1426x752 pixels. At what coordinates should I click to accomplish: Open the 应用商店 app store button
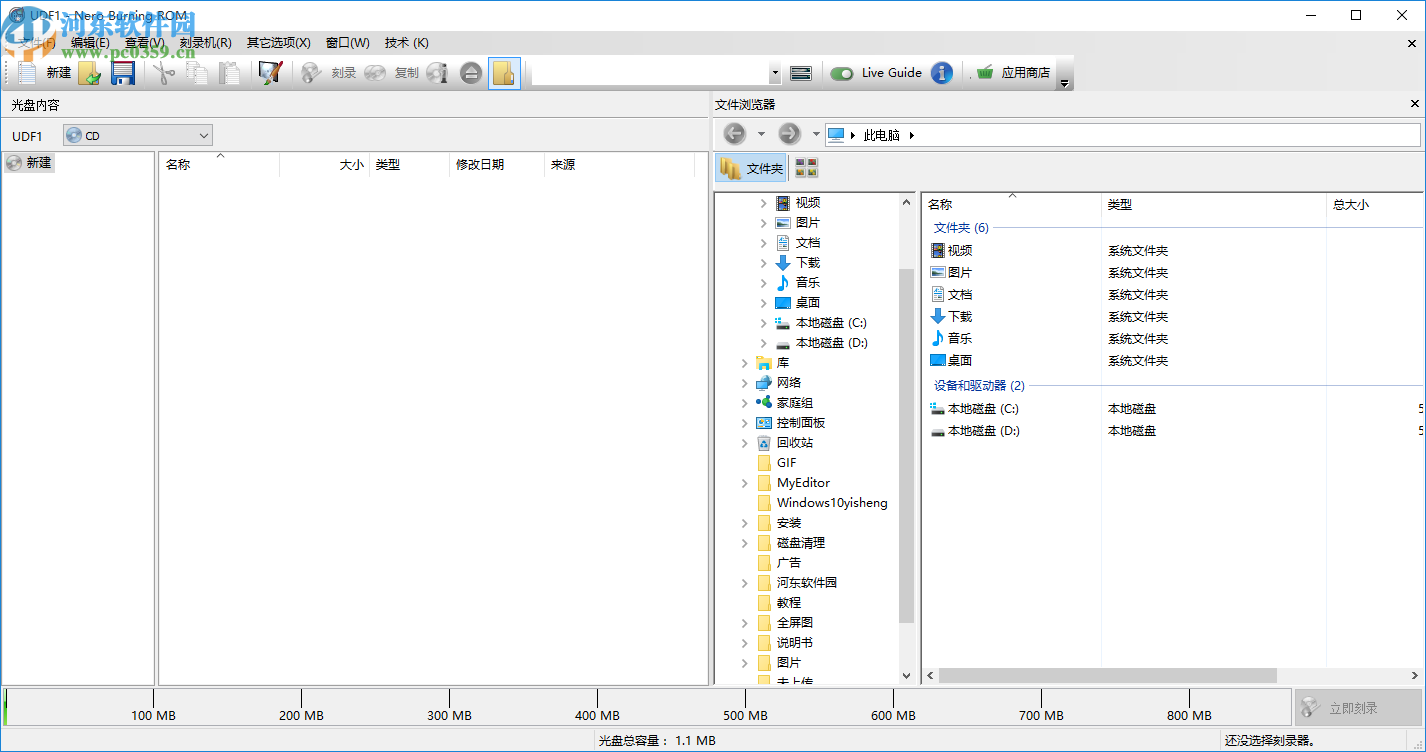tap(1013, 73)
